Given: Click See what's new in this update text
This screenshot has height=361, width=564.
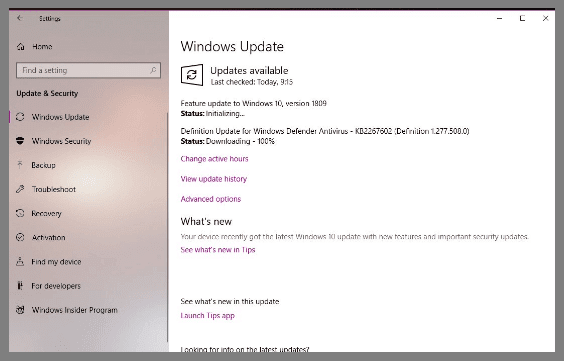Looking at the screenshot, I should pos(230,301).
